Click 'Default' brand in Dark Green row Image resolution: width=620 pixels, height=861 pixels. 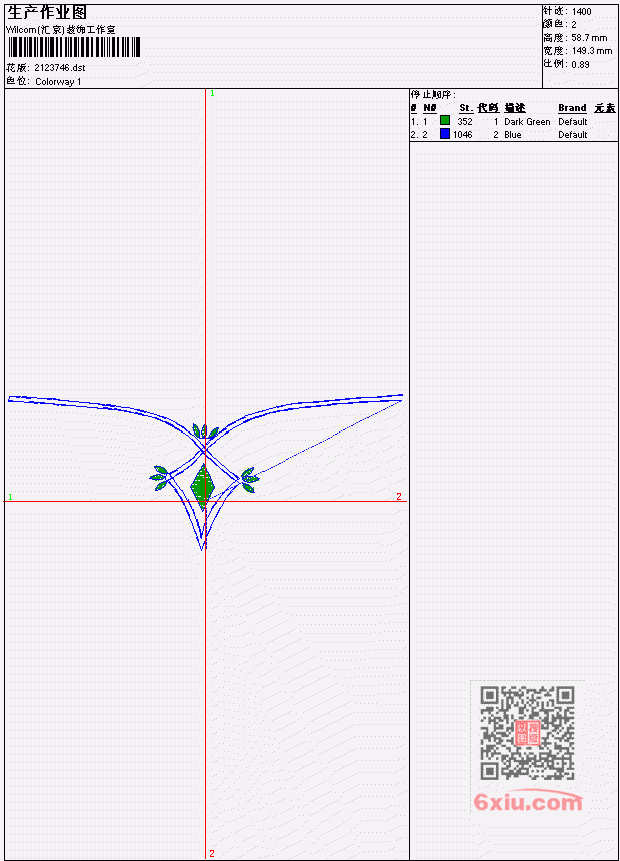point(573,121)
